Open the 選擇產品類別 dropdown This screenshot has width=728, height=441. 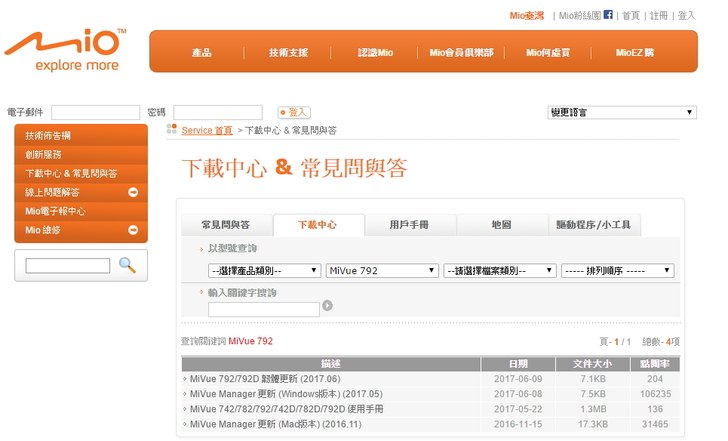coord(264,270)
